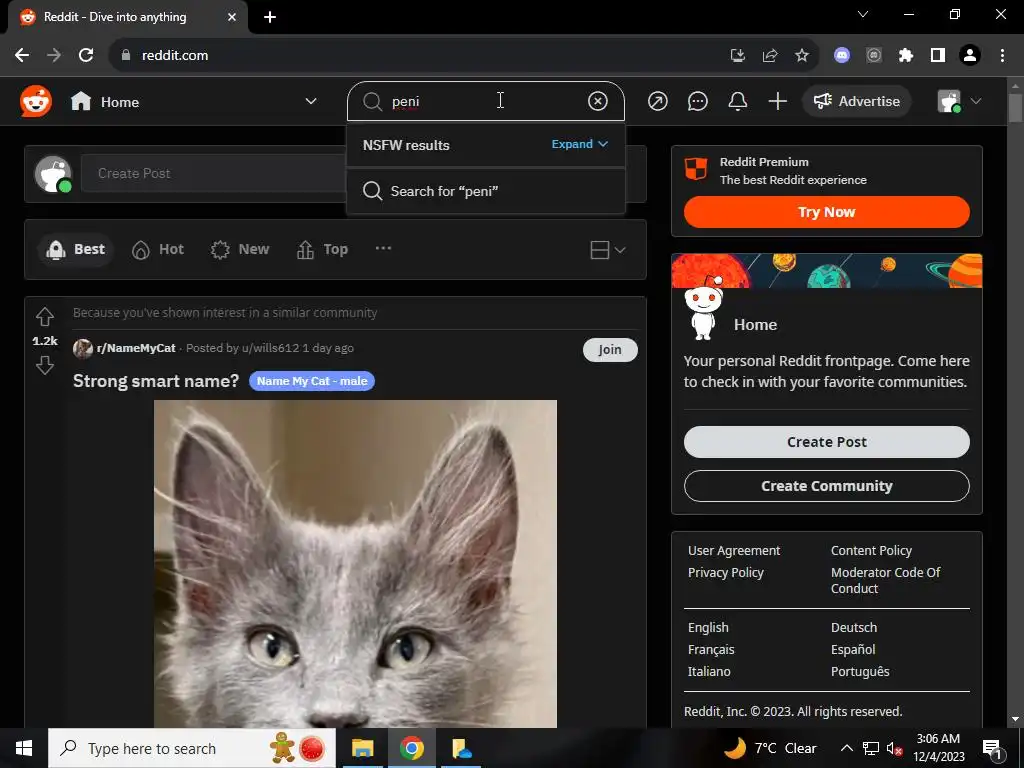Sort the feed by Best
The height and width of the screenshot is (768, 1024).
point(75,249)
